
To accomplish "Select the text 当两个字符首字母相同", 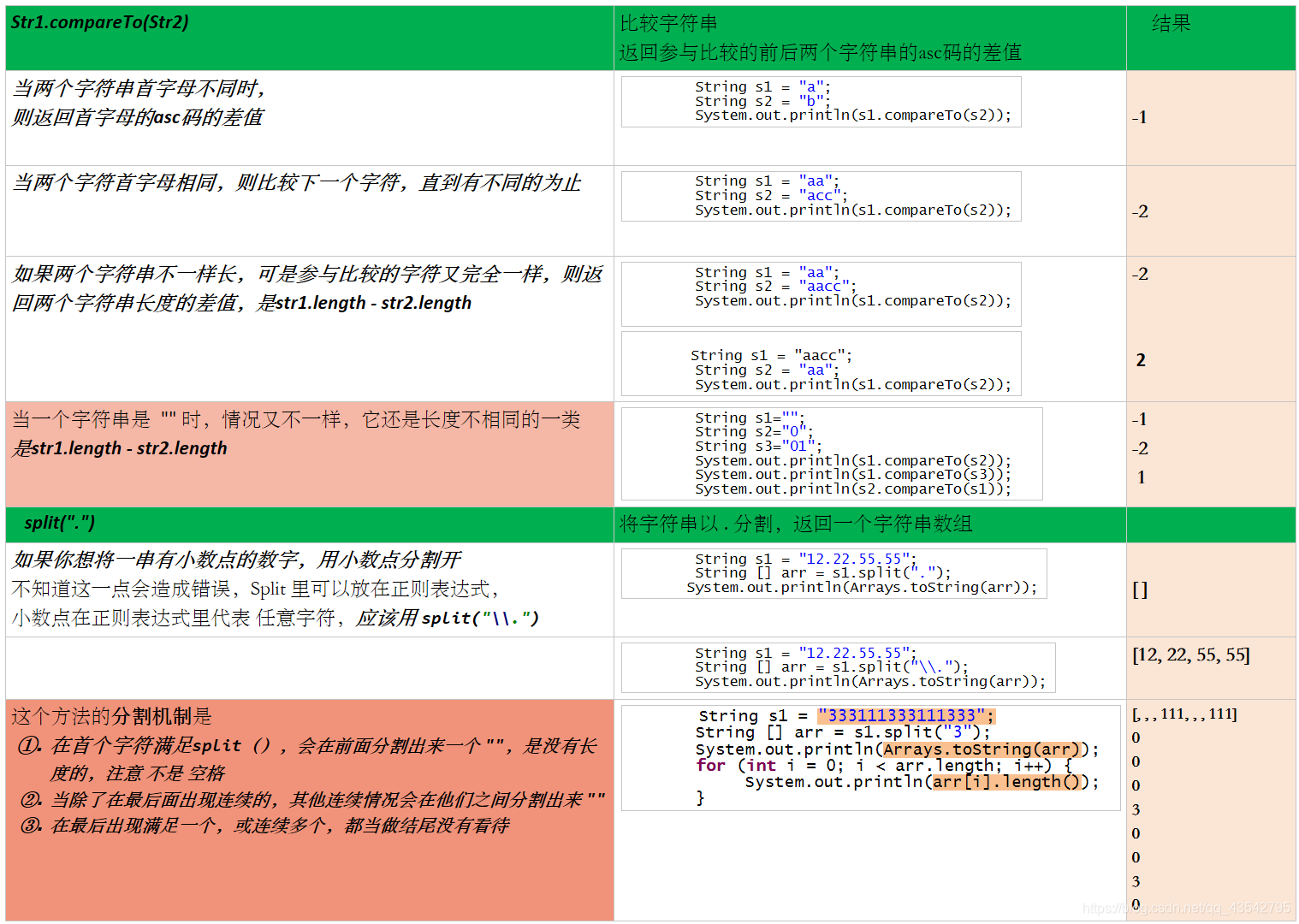I will (115, 182).
